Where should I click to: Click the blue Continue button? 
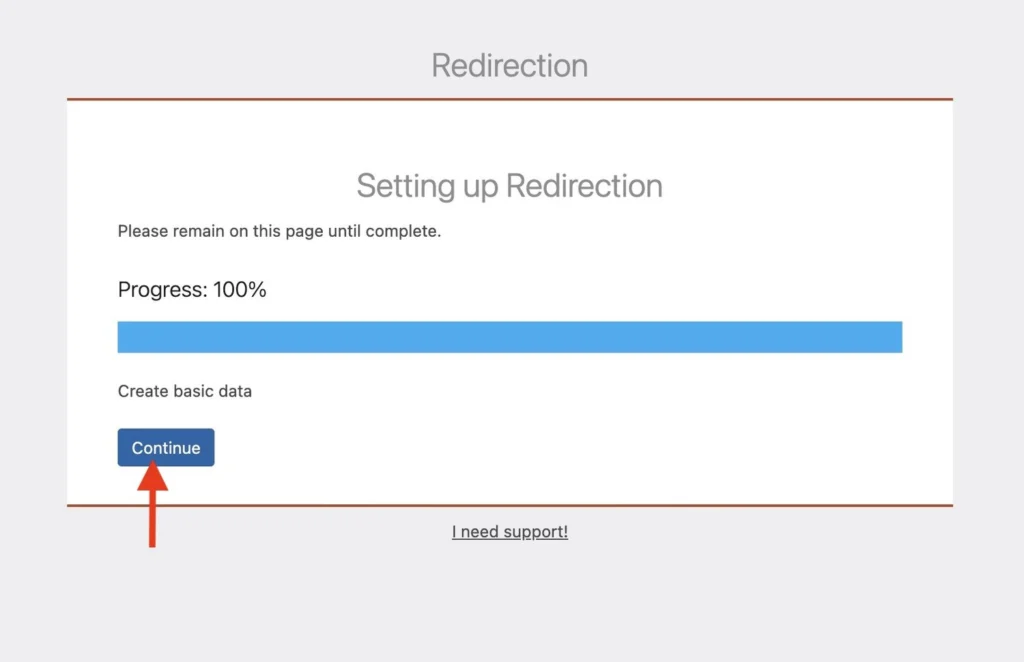coord(166,448)
